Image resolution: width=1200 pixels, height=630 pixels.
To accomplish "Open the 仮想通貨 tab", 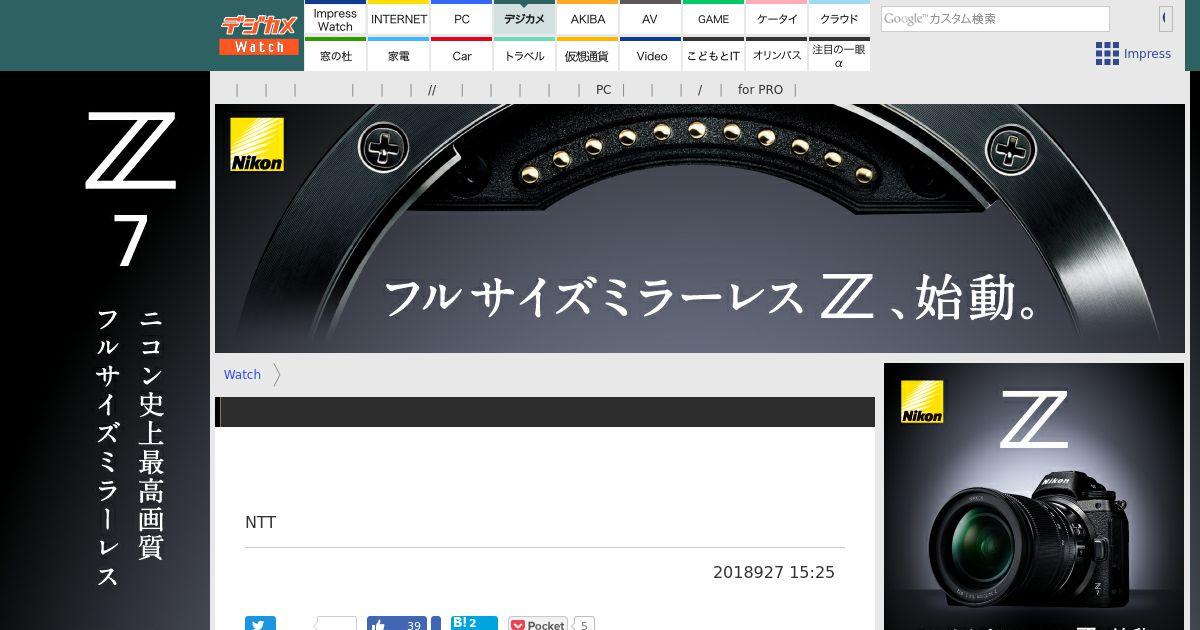I will point(588,55).
